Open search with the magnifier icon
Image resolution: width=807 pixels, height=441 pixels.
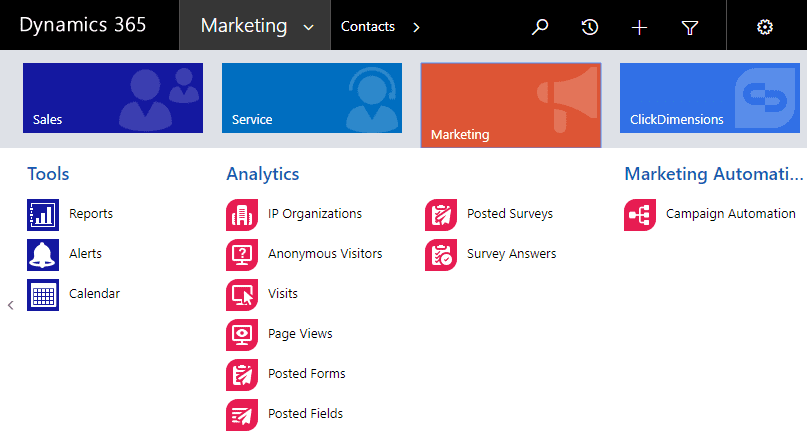pyautogui.click(x=540, y=27)
